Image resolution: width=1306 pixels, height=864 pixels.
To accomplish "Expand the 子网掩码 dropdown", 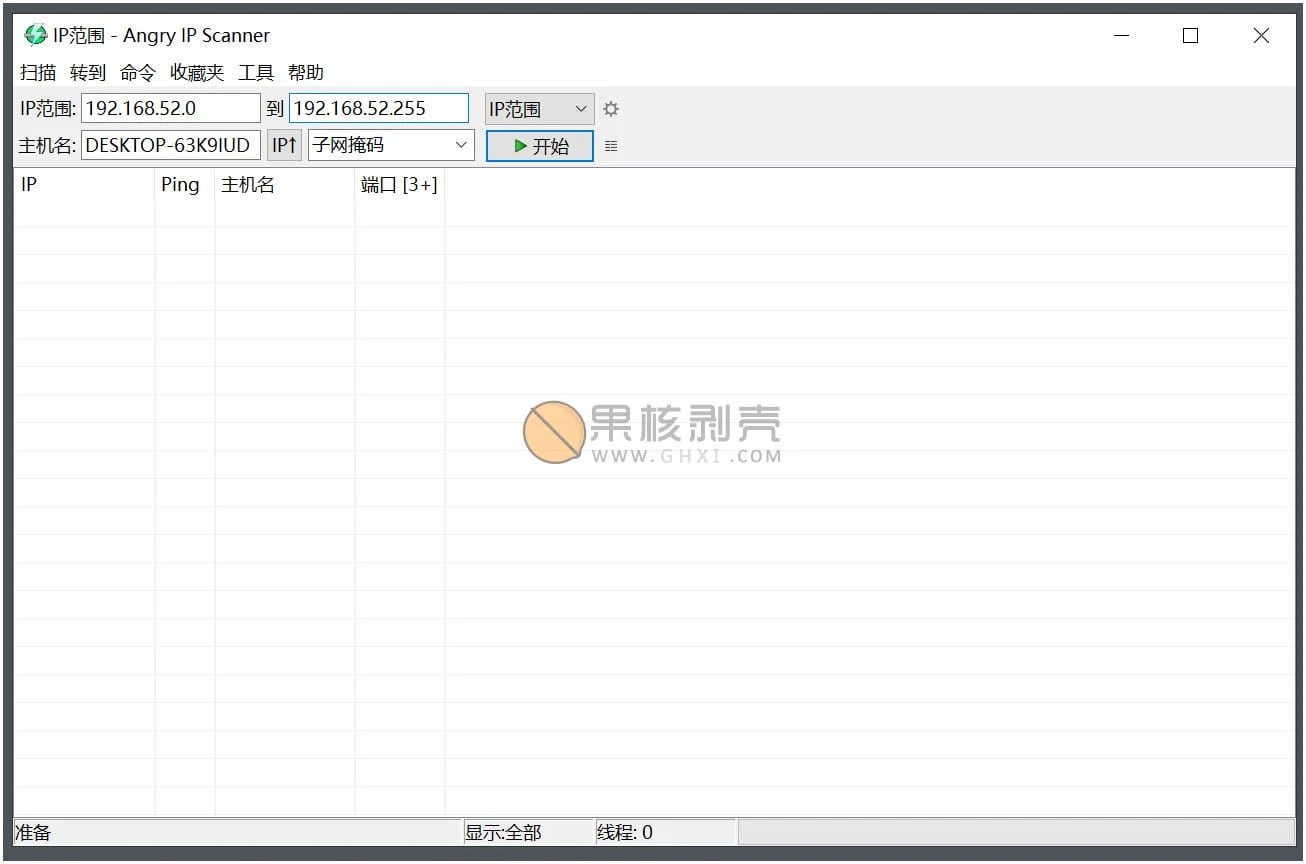I will click(x=391, y=145).
